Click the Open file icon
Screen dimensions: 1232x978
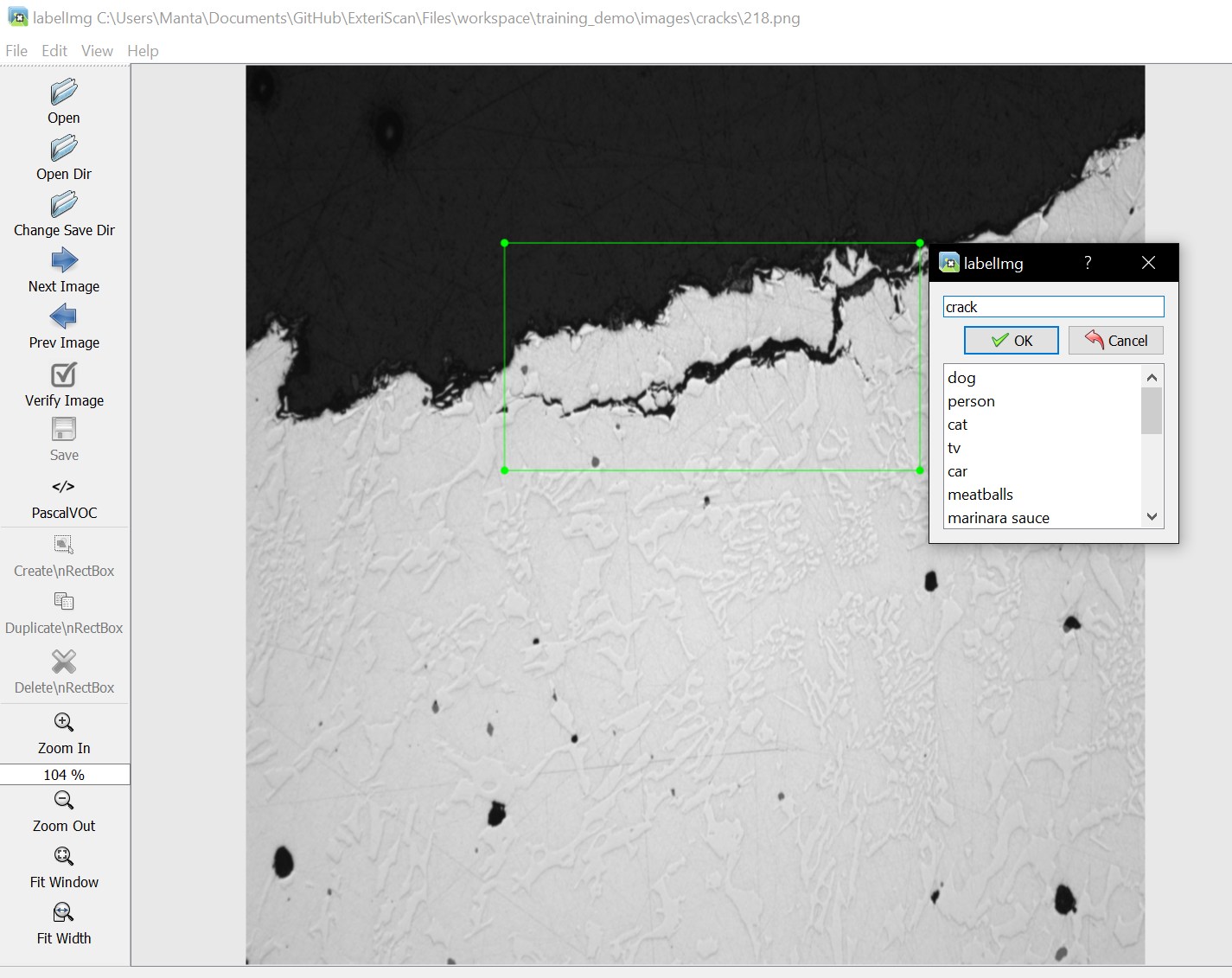coord(64,92)
